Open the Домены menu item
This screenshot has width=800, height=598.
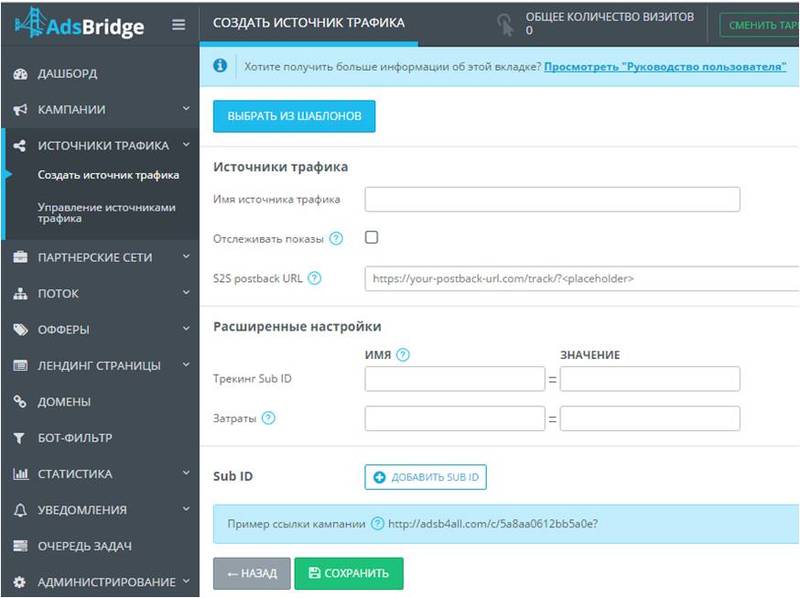[x=64, y=402]
